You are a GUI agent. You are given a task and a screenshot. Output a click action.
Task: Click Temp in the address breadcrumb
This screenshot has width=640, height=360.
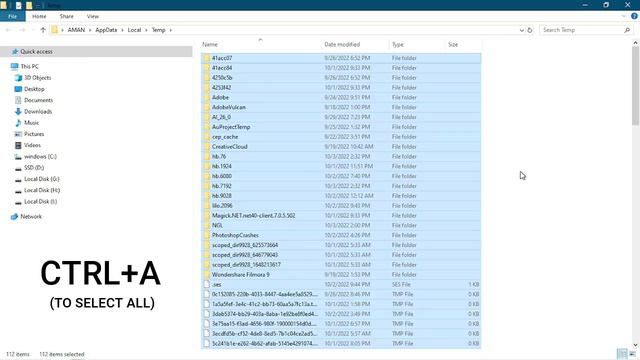click(158, 30)
